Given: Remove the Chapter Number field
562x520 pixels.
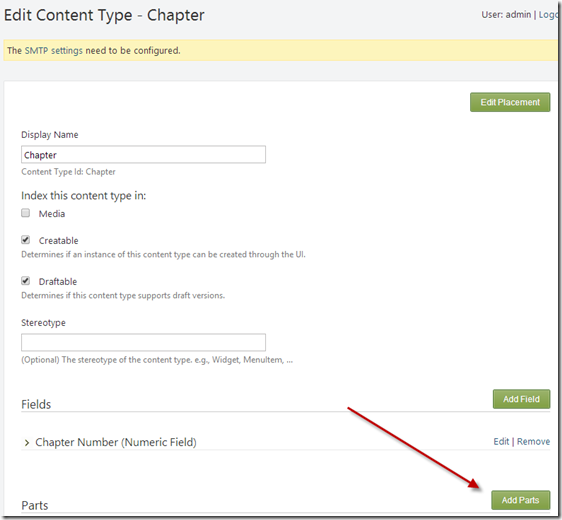Looking at the screenshot, I should pos(533,442).
